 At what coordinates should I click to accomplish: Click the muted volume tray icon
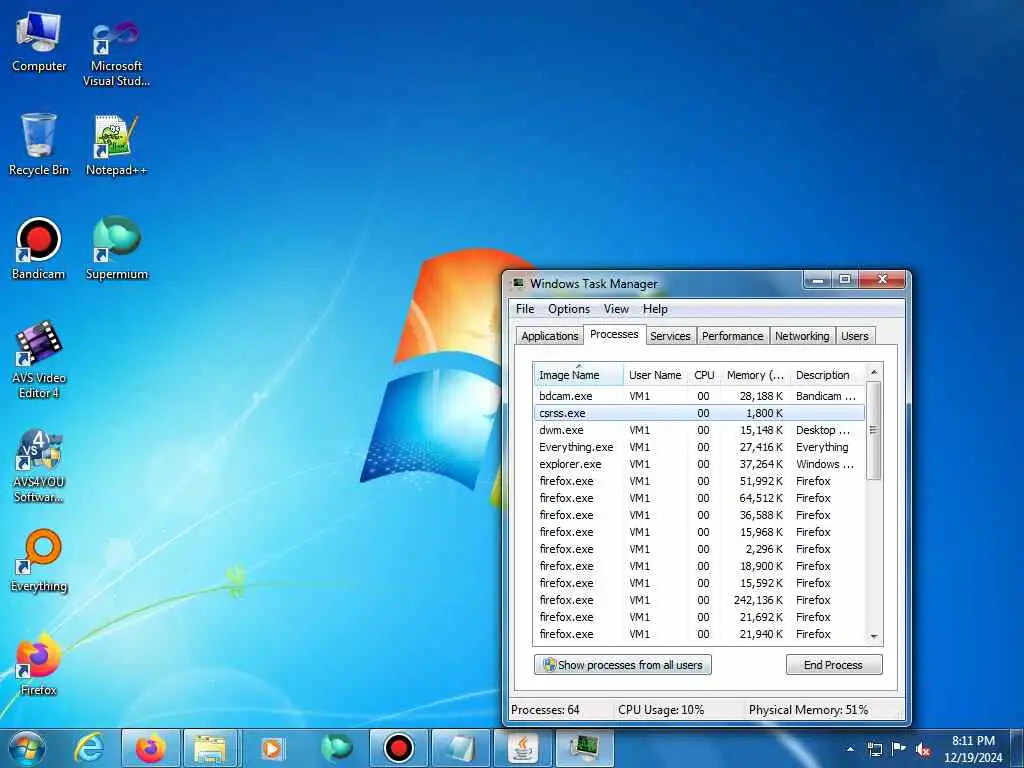[923, 749]
